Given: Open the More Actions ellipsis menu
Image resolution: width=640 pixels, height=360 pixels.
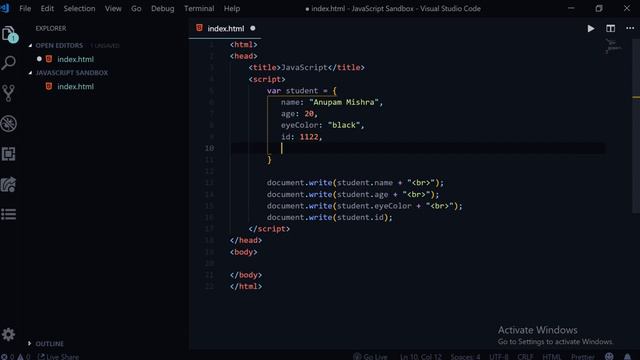Looking at the screenshot, I should tap(630, 28).
